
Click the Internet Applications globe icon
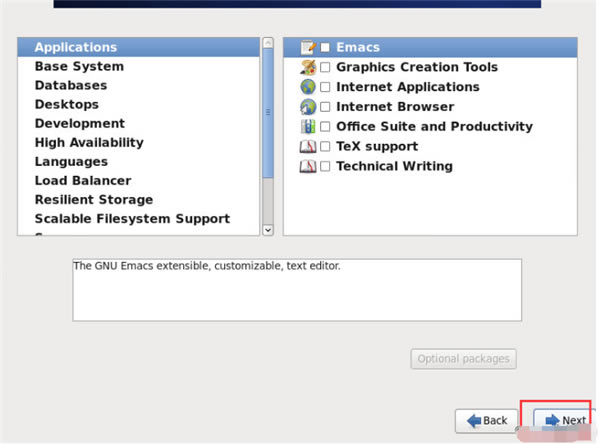tap(308, 87)
